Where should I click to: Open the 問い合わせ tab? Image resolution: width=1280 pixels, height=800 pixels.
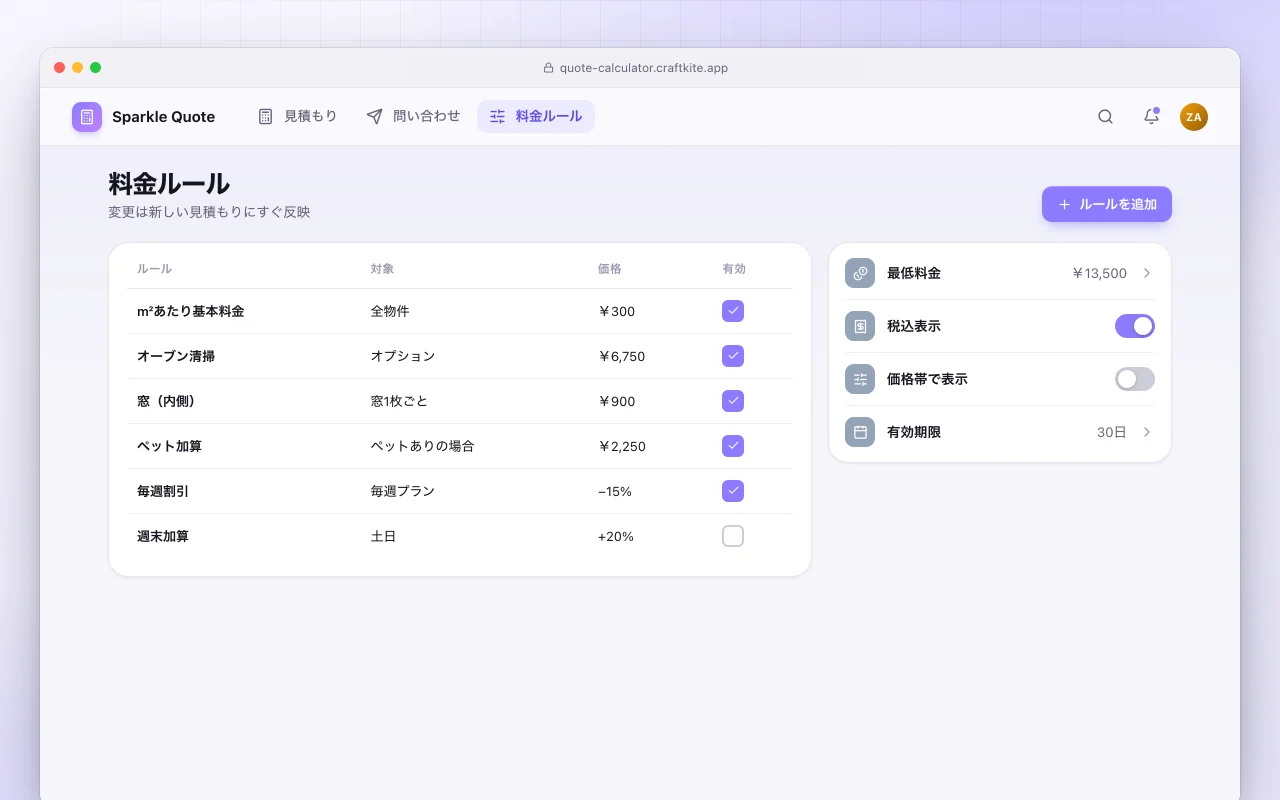(413, 117)
